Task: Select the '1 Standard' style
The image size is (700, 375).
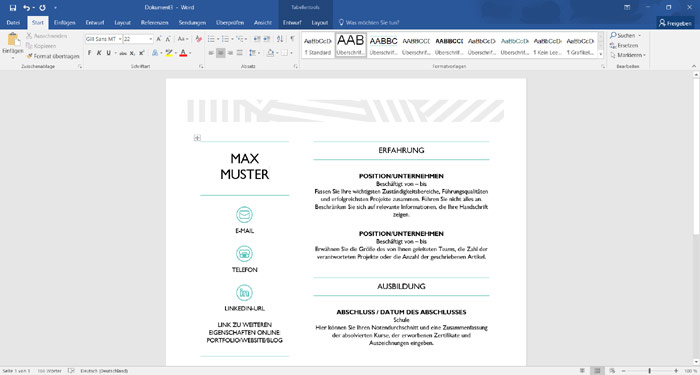Action: 318,45
